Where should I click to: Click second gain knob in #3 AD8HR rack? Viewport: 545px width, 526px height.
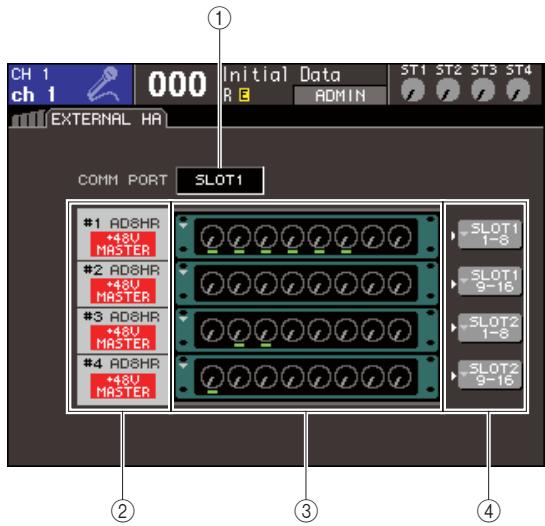pyautogui.click(x=239, y=330)
